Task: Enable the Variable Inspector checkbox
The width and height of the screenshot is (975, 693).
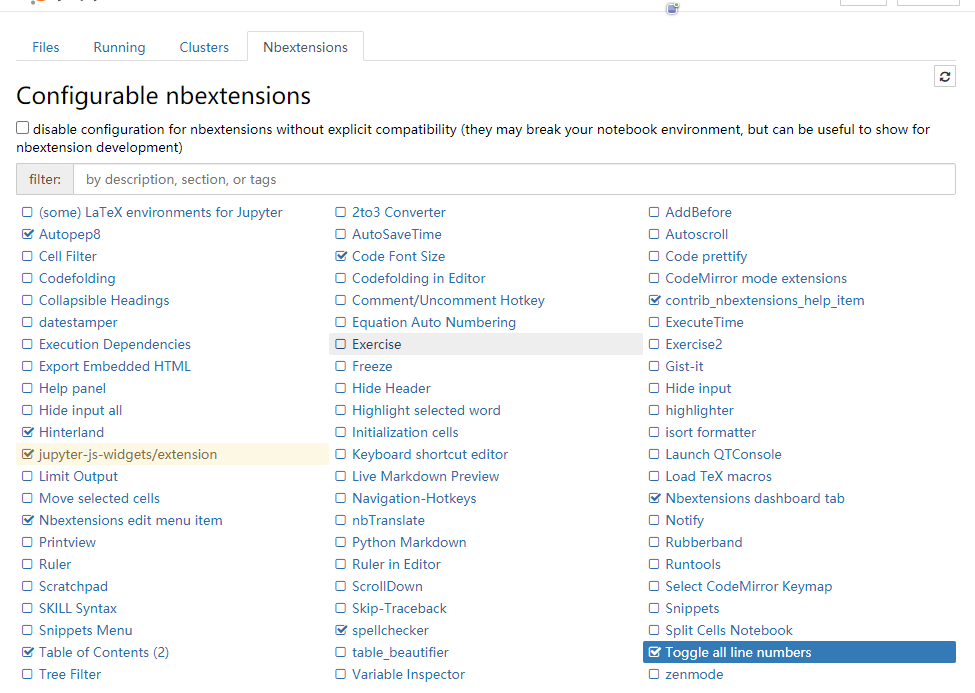Action: 341,675
